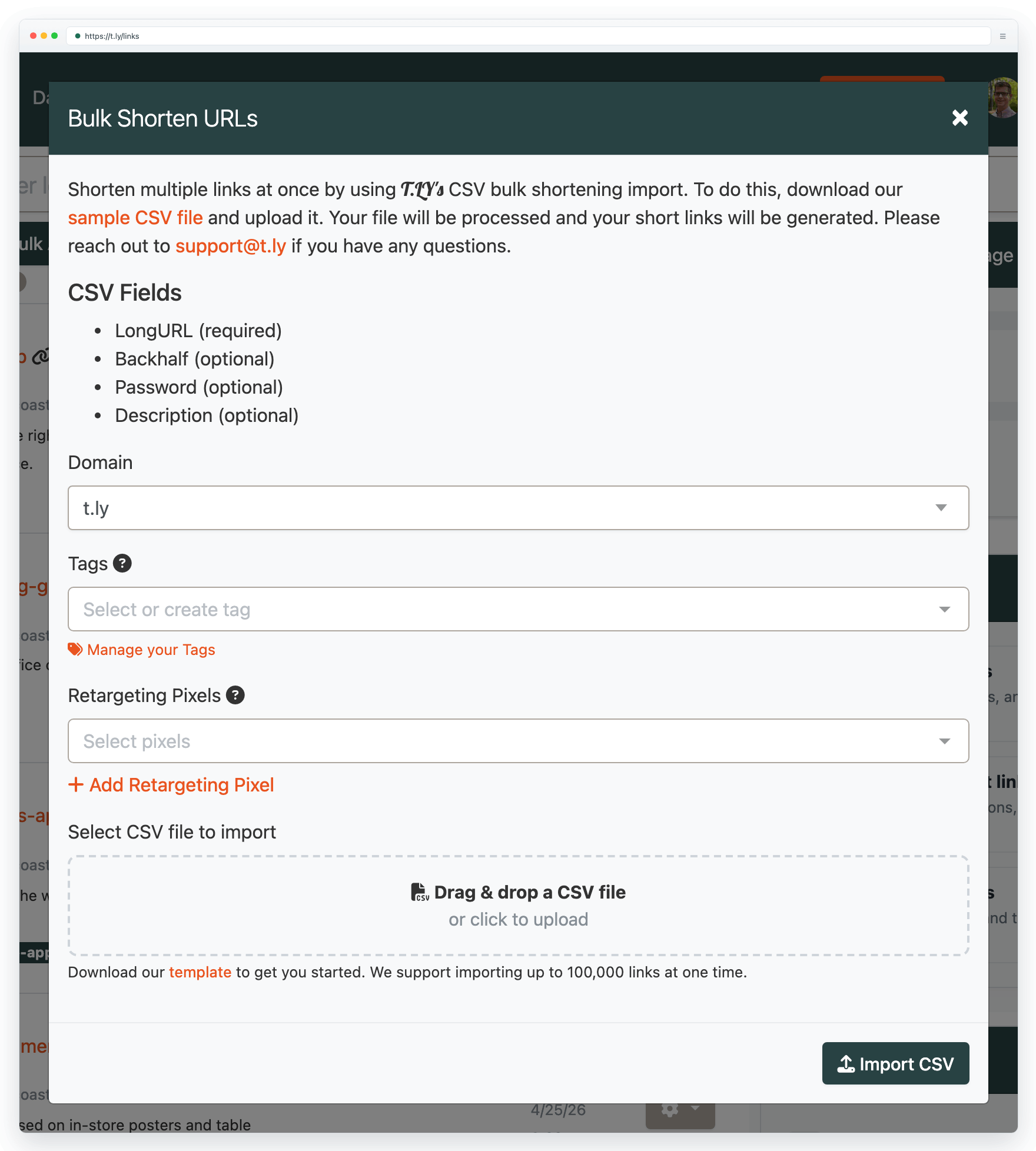This screenshot has height=1151, width=1036.
Task: Open the Select pixels dropdown
Action: click(518, 741)
